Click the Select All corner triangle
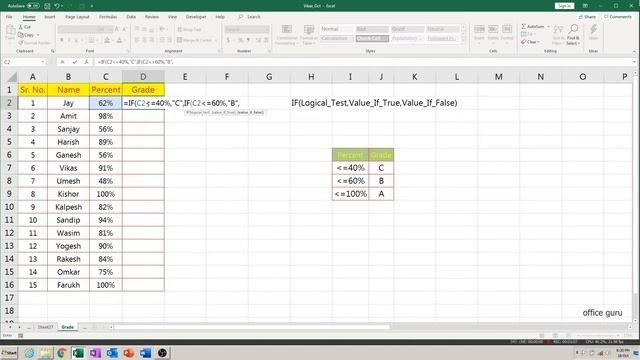 coord(12,77)
